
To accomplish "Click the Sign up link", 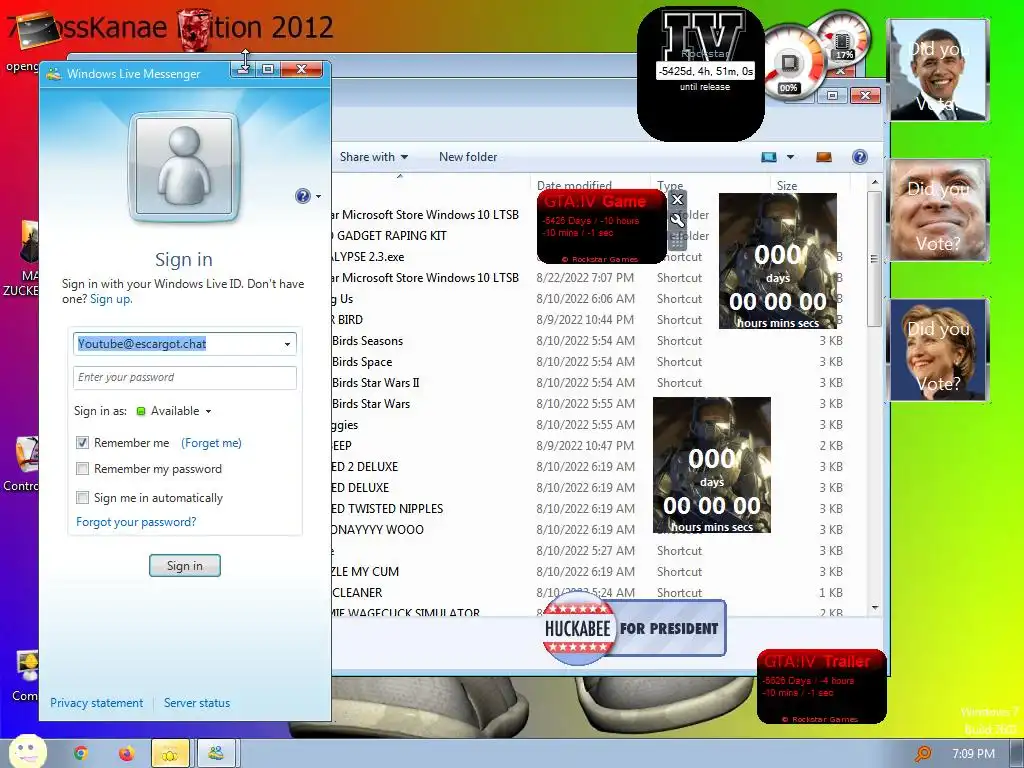I will [x=110, y=299].
